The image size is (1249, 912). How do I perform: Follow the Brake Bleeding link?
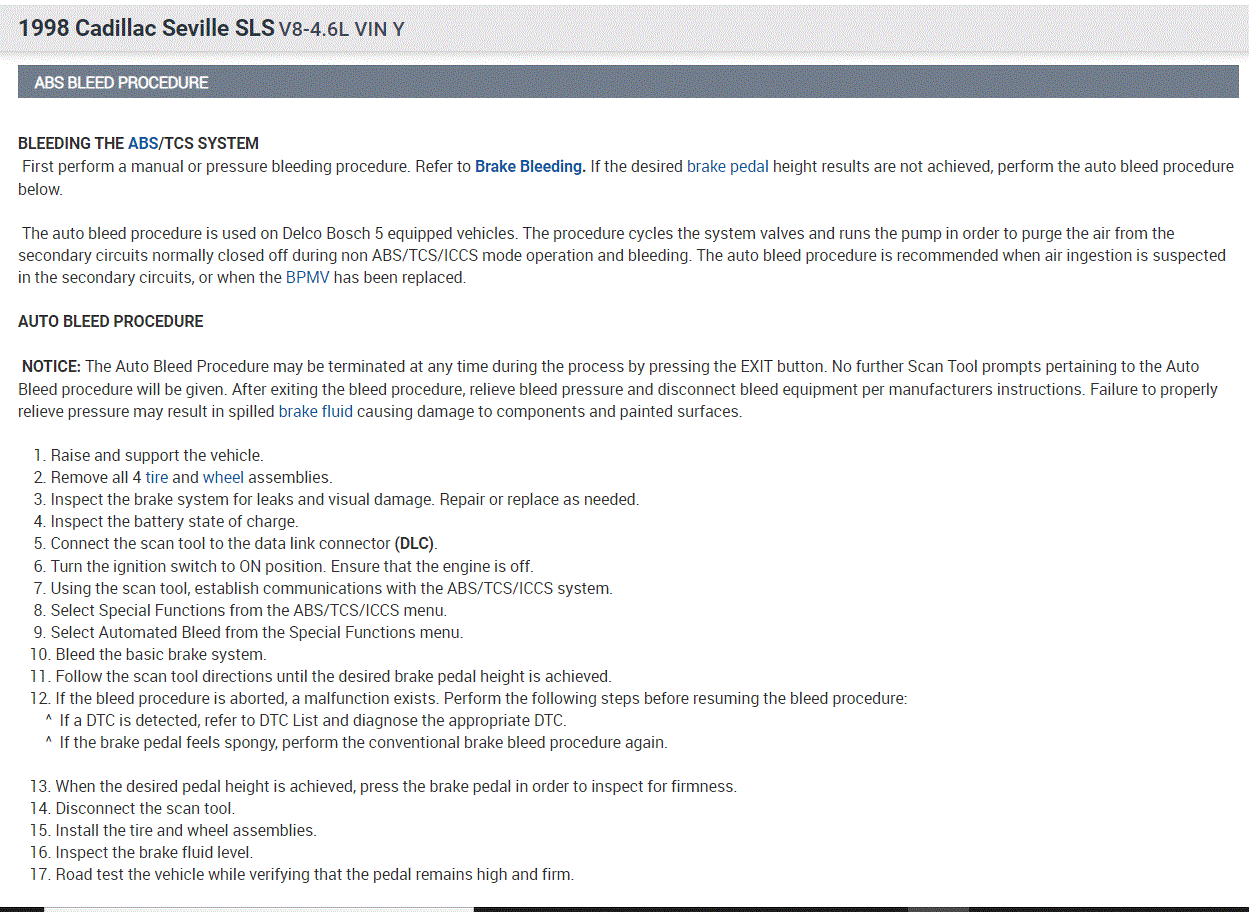pos(529,166)
